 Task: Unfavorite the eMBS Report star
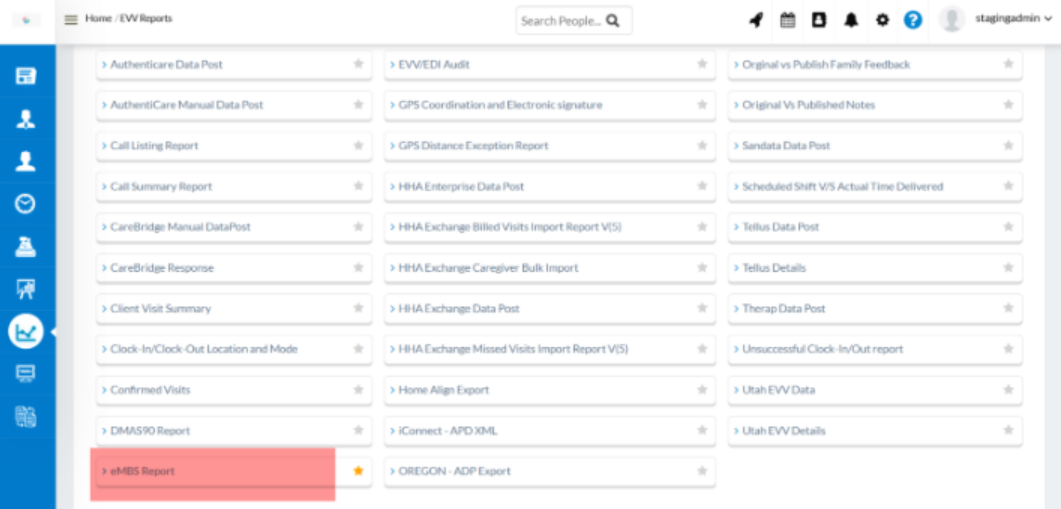(359, 470)
